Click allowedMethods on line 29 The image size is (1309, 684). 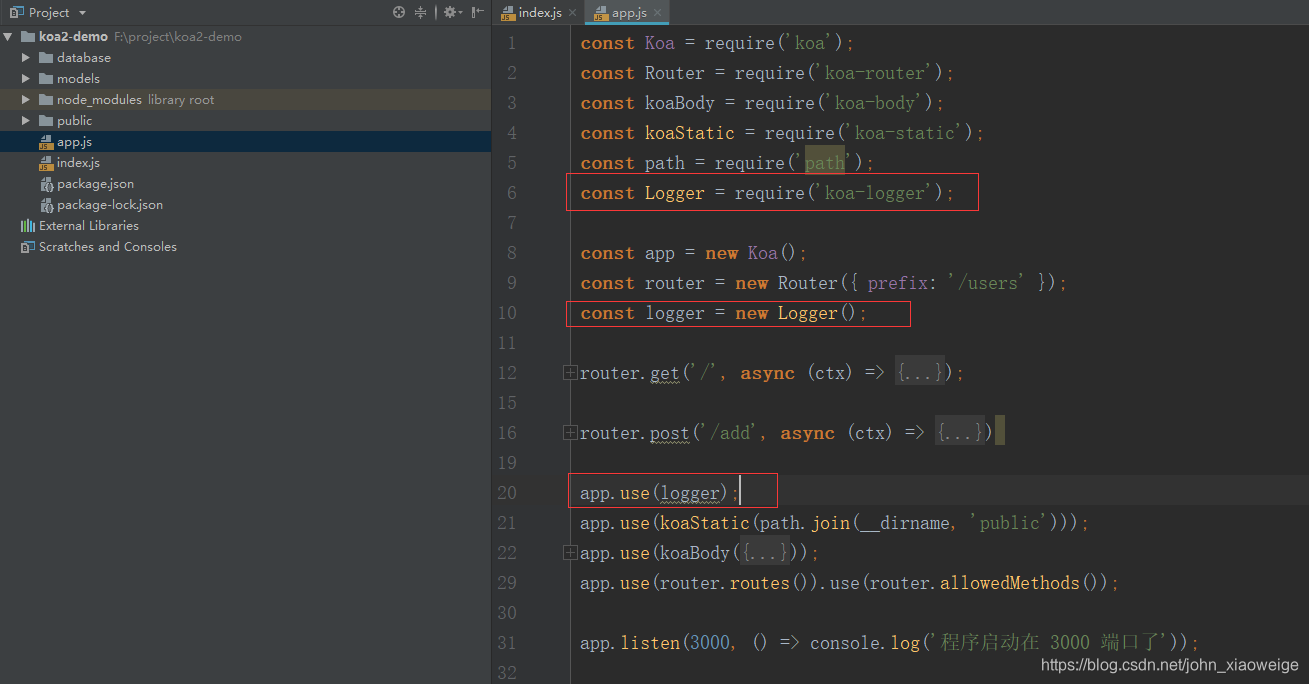1009,583
